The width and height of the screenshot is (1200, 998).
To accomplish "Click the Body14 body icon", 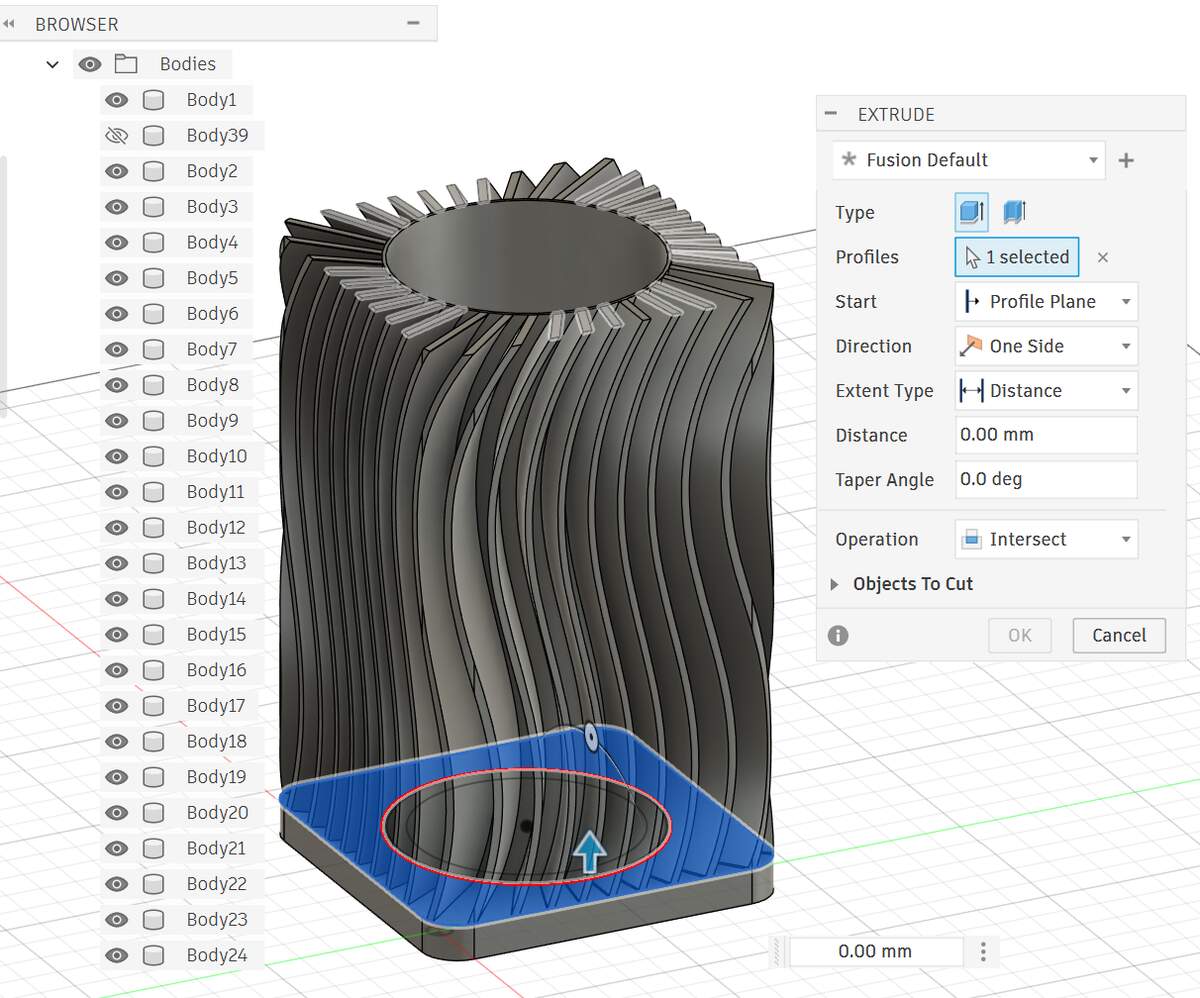I will tap(153, 598).
